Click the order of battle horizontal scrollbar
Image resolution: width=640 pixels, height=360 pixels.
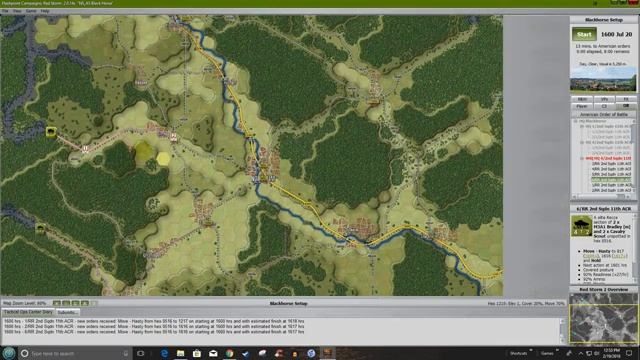click(x=602, y=196)
